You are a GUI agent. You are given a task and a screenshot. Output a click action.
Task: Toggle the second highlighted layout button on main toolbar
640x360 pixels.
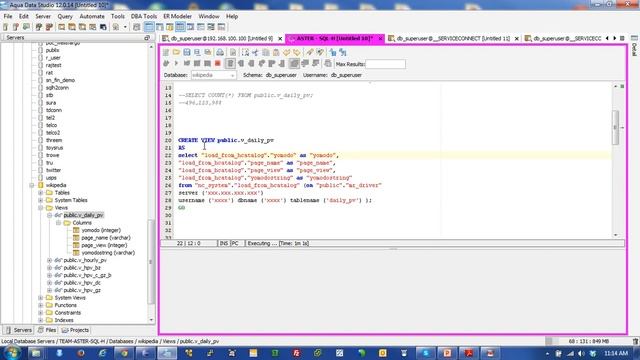(x=180, y=27)
